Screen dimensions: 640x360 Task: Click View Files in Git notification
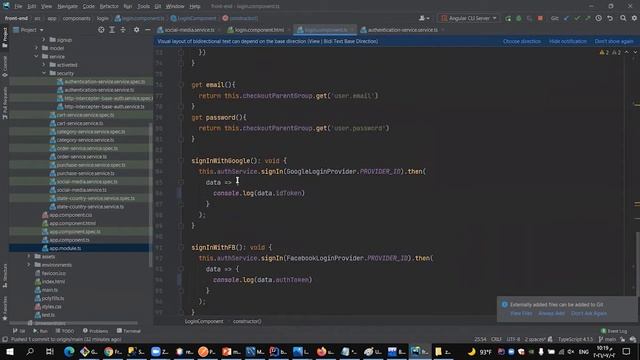tap(521, 313)
